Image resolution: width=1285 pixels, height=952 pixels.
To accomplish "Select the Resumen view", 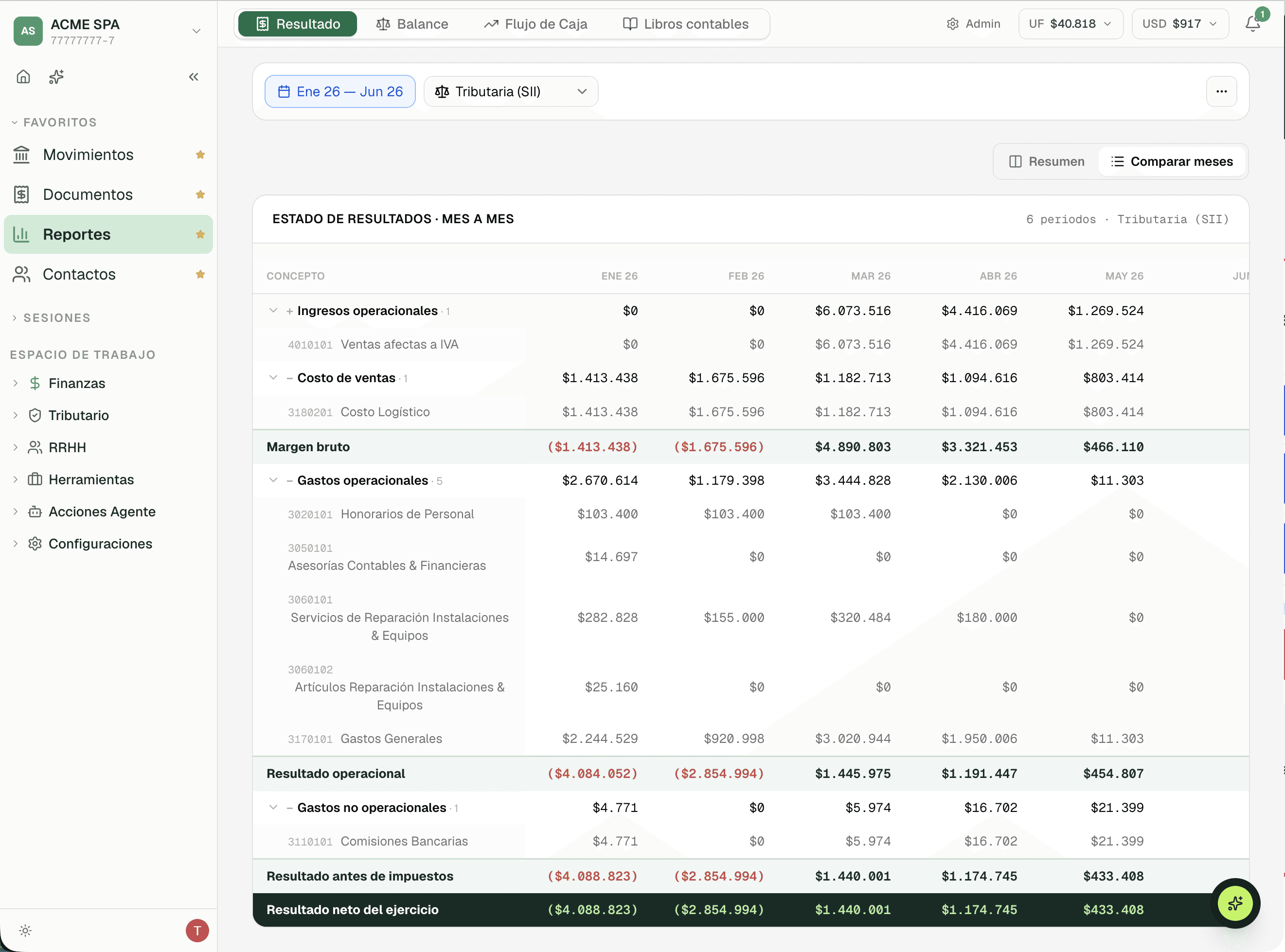I will [1046, 161].
